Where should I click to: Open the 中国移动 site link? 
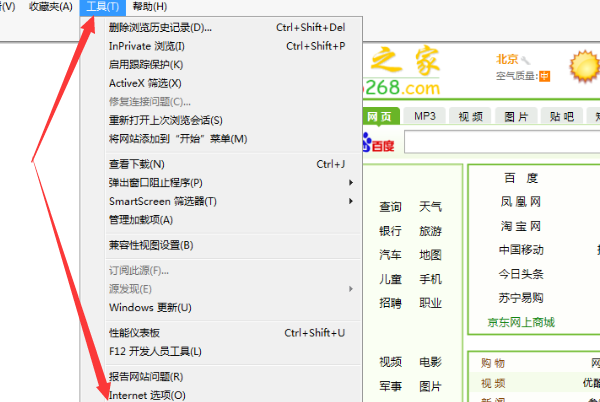coord(521,250)
